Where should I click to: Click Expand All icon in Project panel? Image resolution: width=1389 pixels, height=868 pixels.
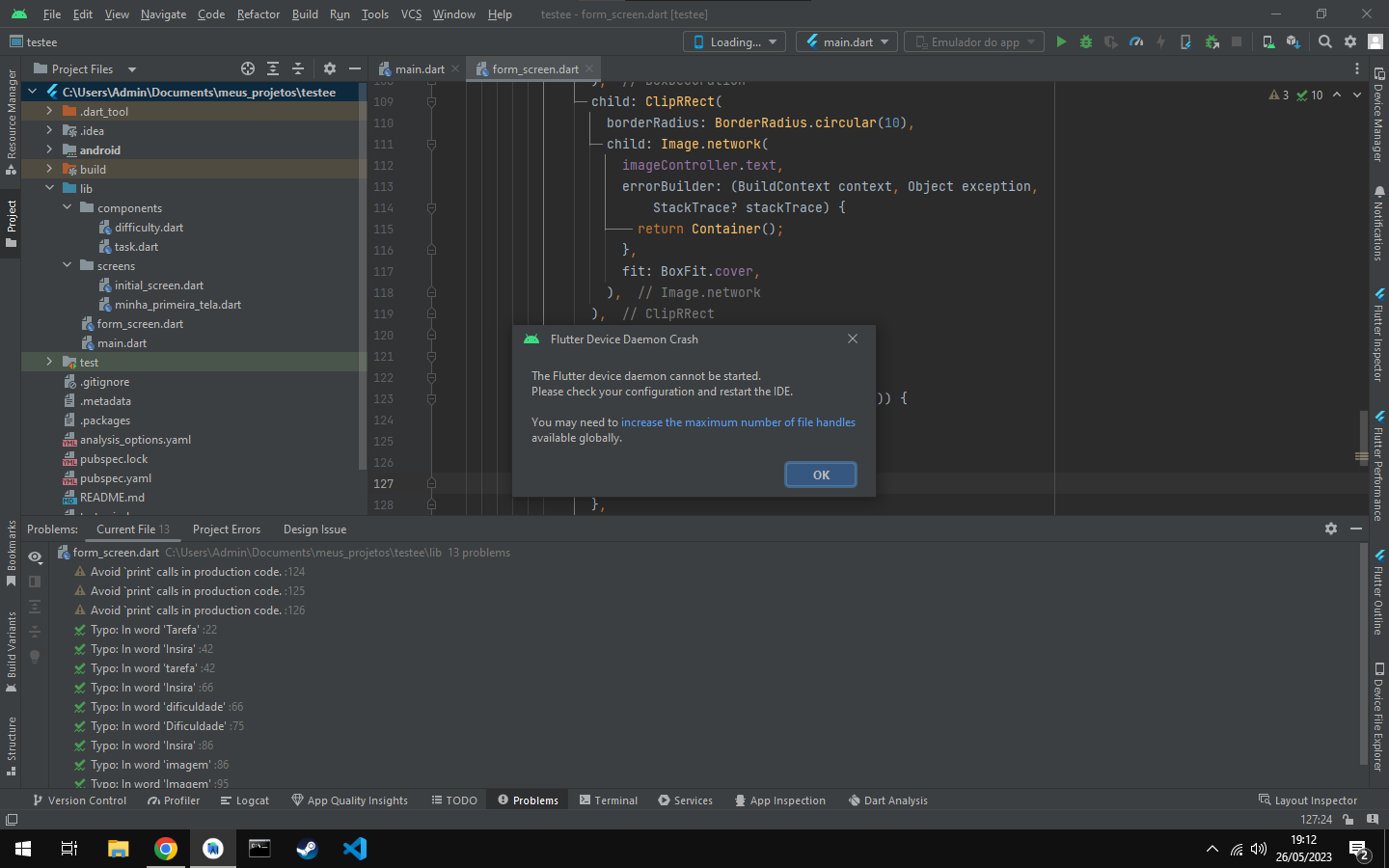[273, 68]
